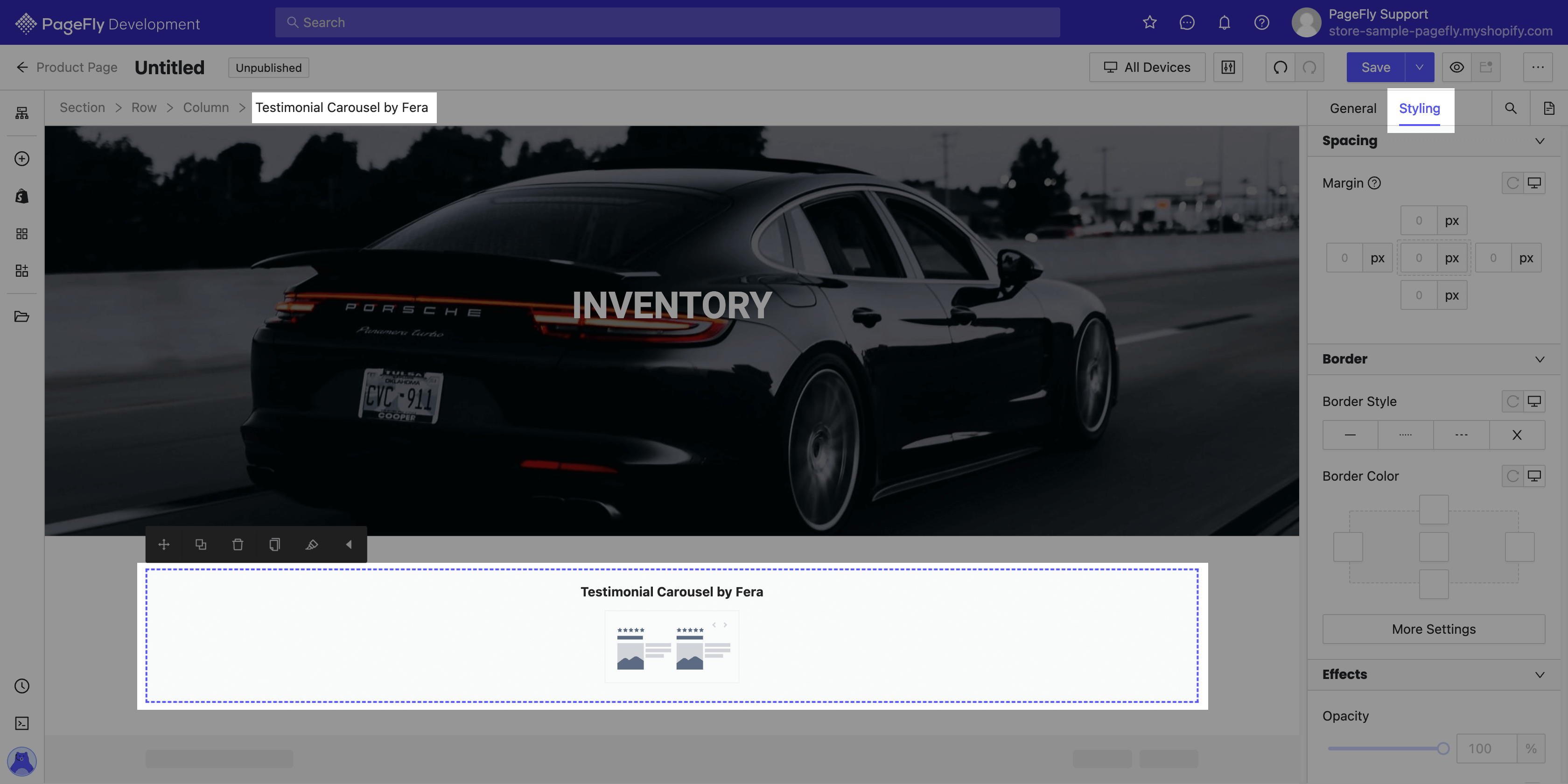Image resolution: width=1568 pixels, height=784 pixels.
Task: Collapse the Border section
Action: tap(1540, 359)
